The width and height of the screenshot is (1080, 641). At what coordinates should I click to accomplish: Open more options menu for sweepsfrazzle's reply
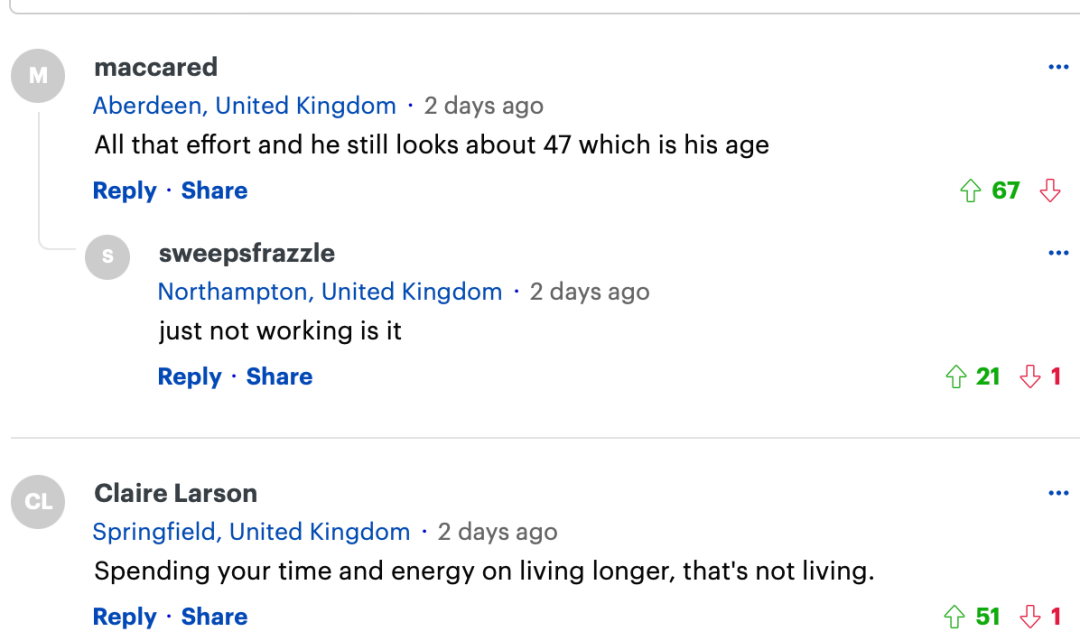point(1058,253)
